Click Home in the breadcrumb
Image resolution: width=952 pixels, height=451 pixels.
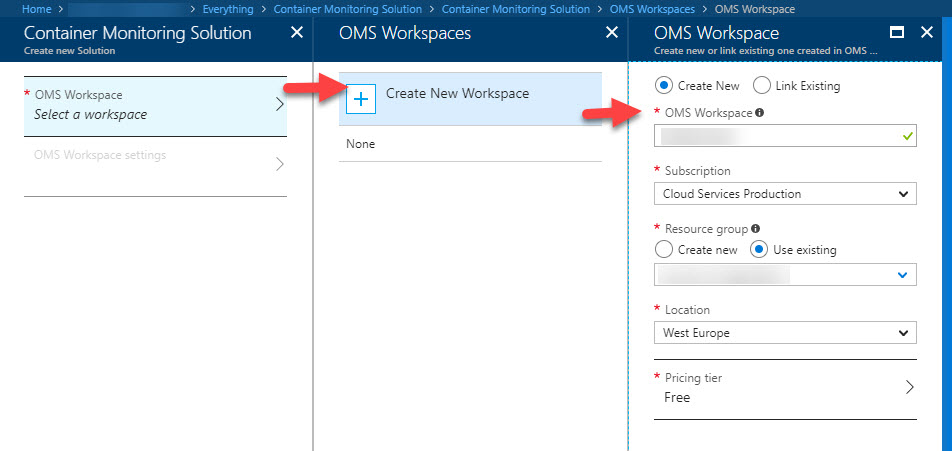click(x=36, y=9)
